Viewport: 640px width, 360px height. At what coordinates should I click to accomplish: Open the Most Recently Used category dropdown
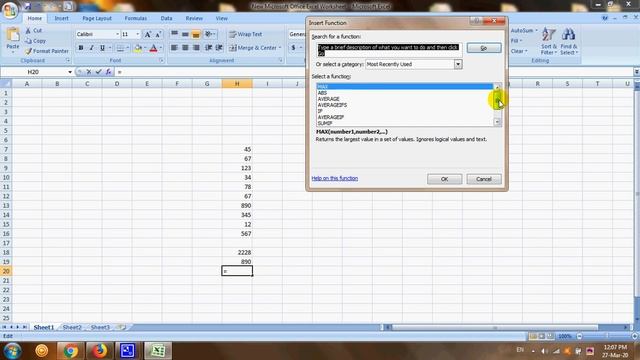458,64
